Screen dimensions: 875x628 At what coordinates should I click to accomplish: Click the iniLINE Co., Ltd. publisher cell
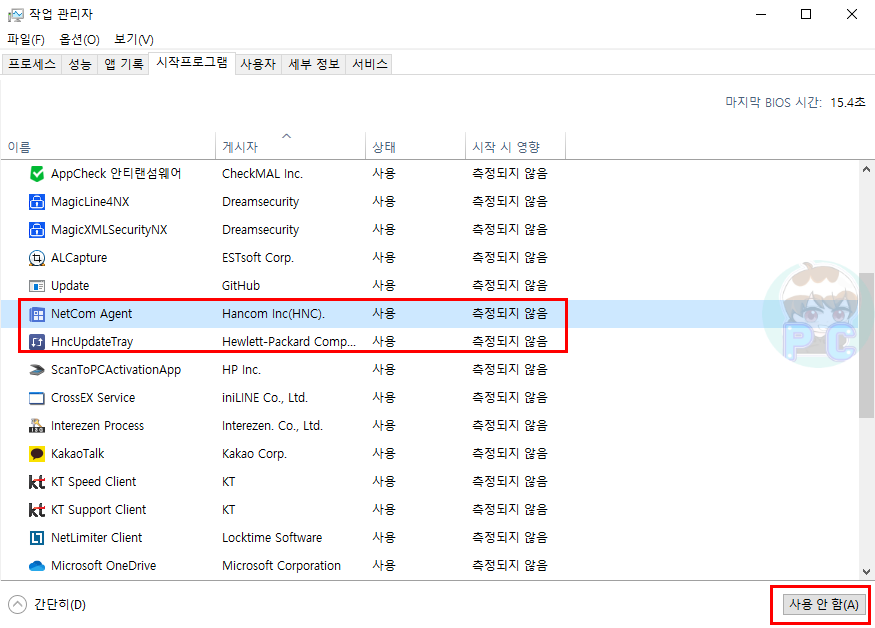[265, 397]
